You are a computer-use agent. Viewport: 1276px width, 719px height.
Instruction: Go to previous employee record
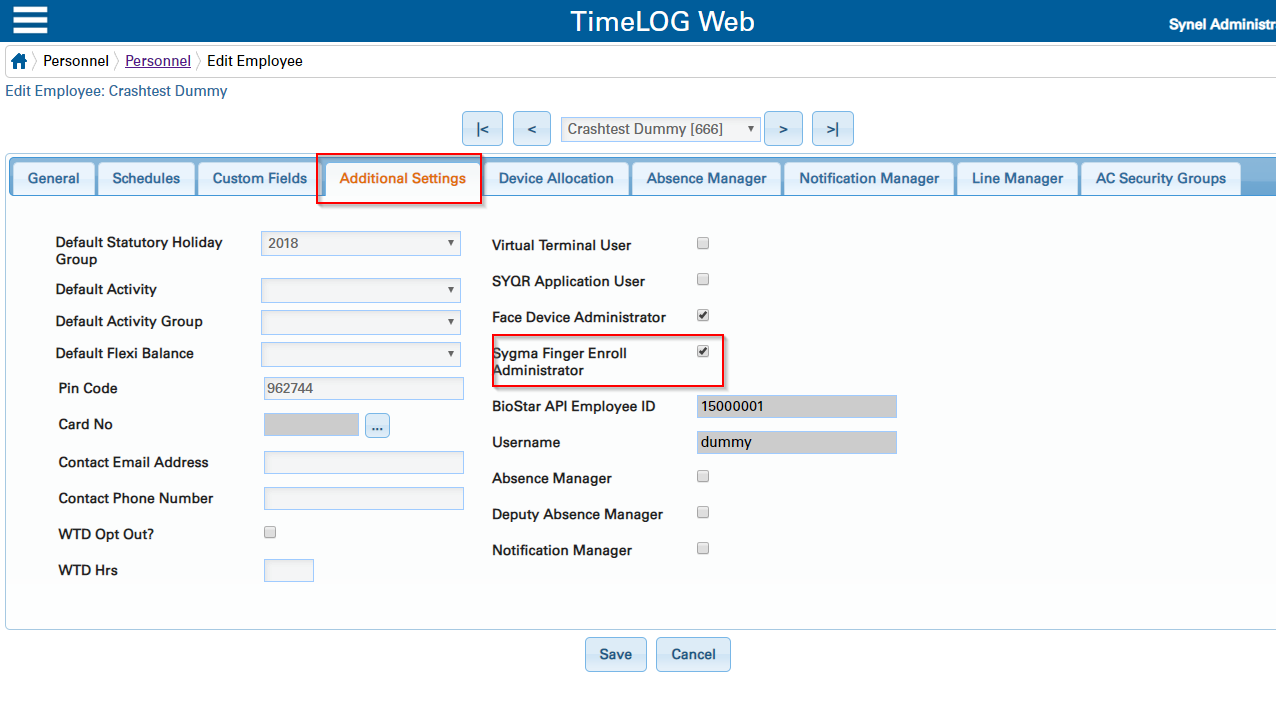pos(532,129)
